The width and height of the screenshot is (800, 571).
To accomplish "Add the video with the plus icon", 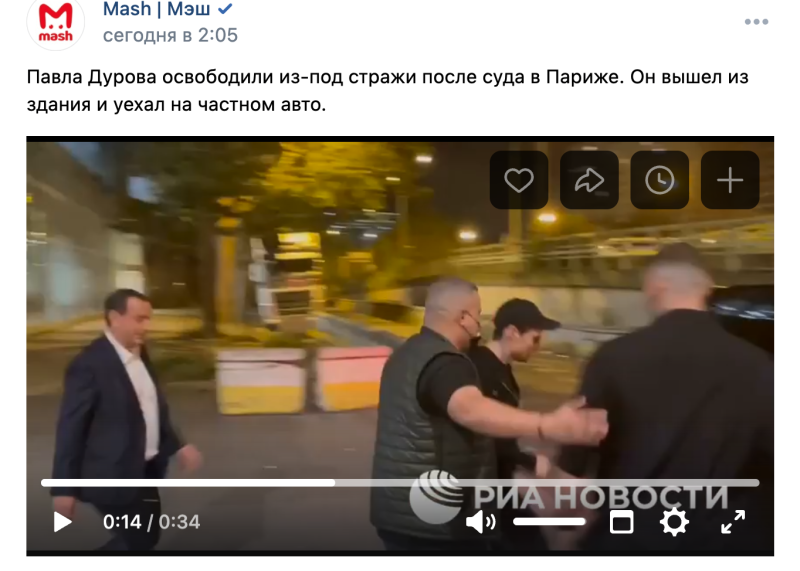I will 730,180.
